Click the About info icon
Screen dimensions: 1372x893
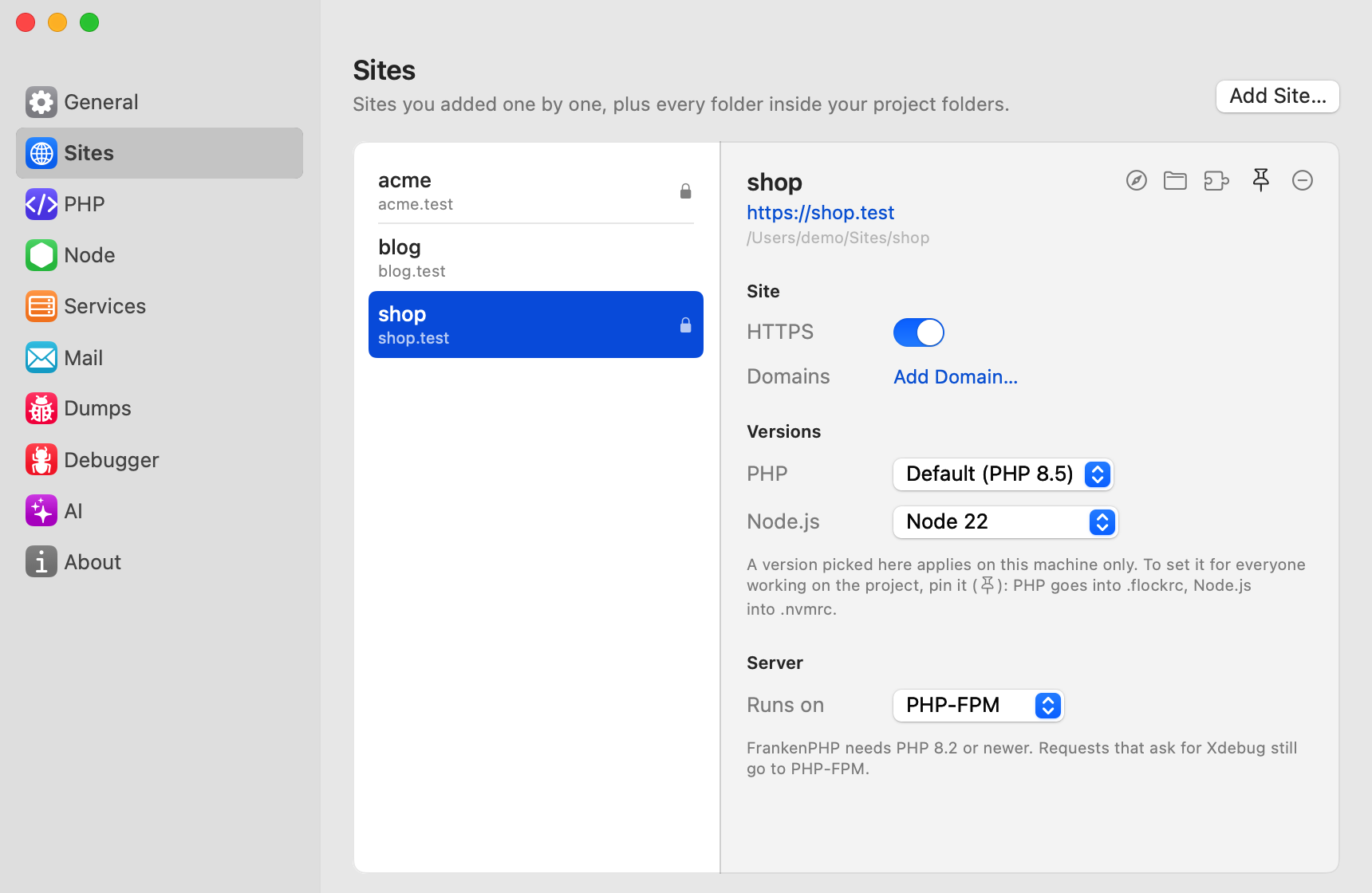[41, 562]
